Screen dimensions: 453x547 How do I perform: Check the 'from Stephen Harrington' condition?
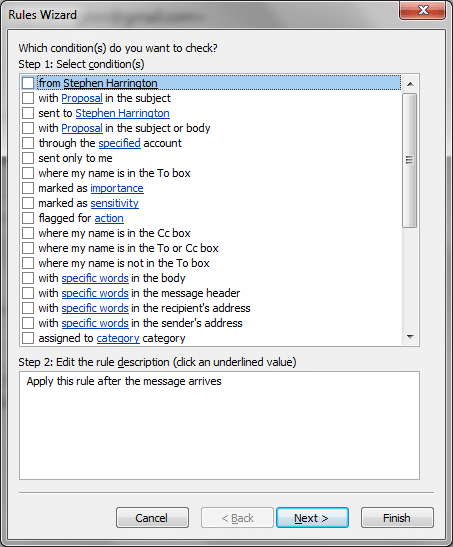tap(28, 83)
